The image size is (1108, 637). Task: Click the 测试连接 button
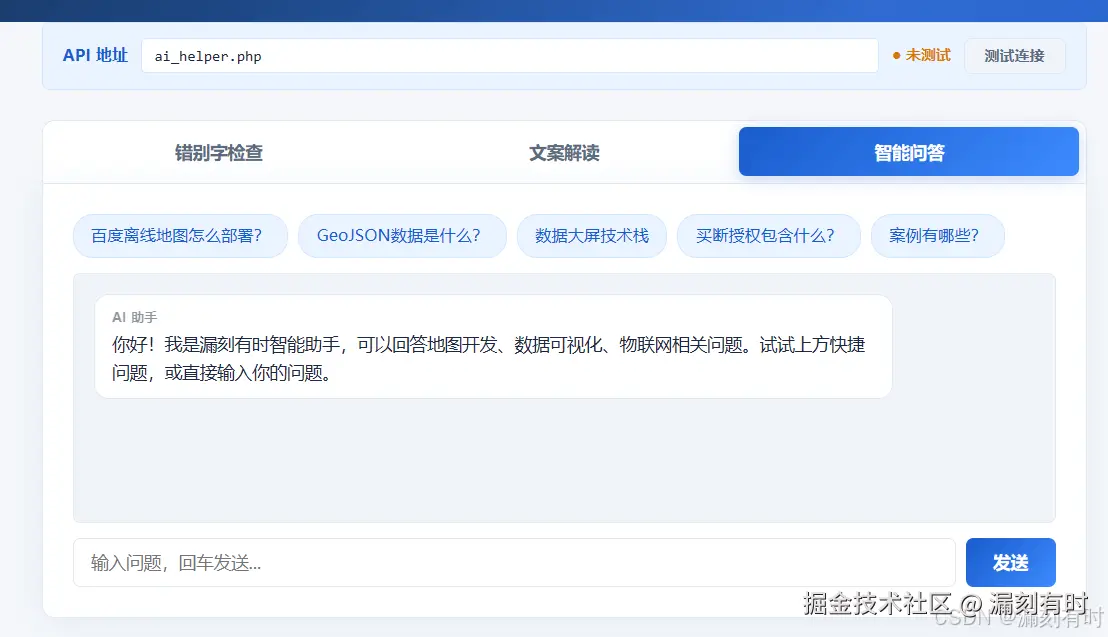tap(1014, 56)
